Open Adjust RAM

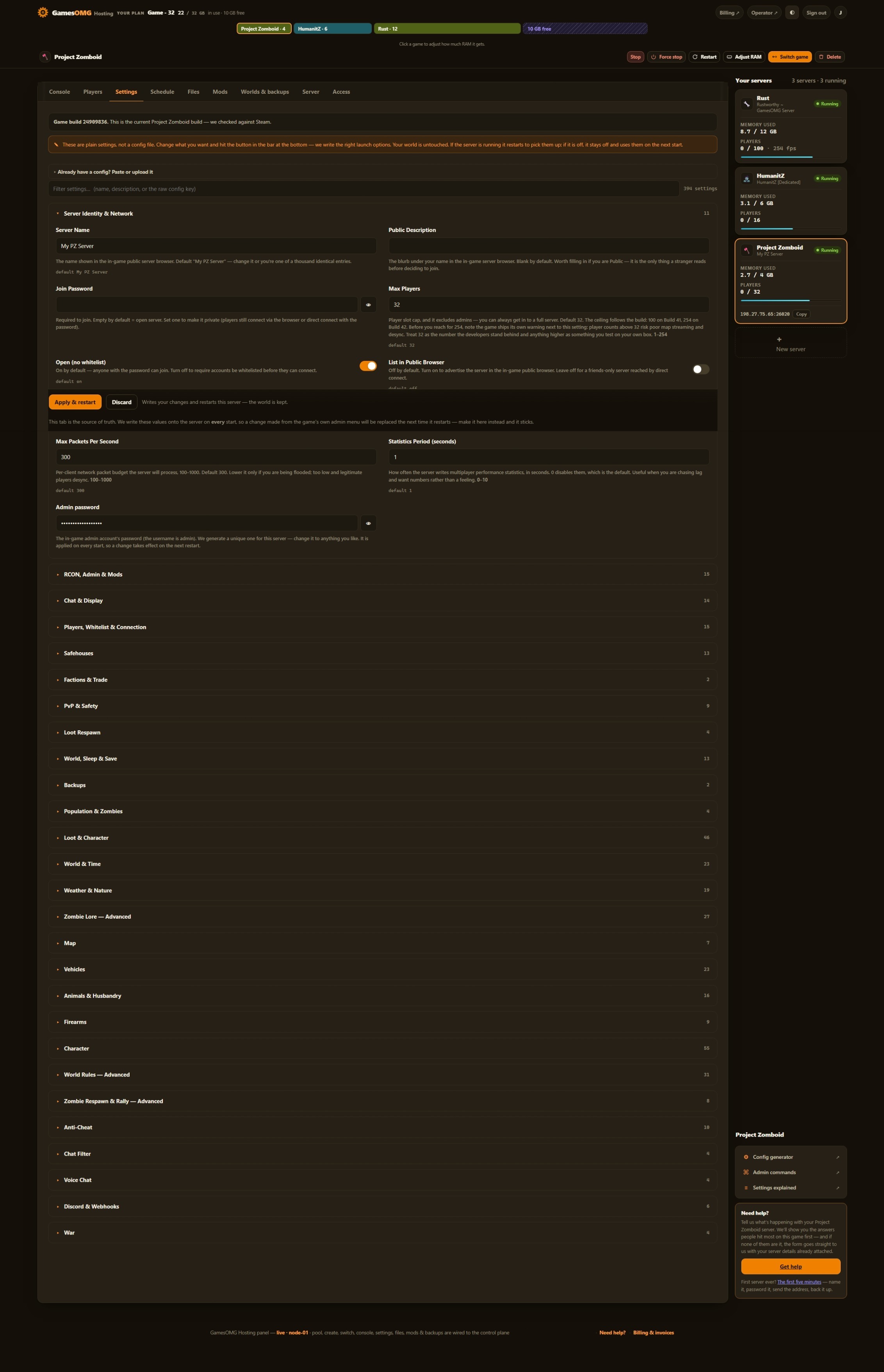tap(744, 57)
